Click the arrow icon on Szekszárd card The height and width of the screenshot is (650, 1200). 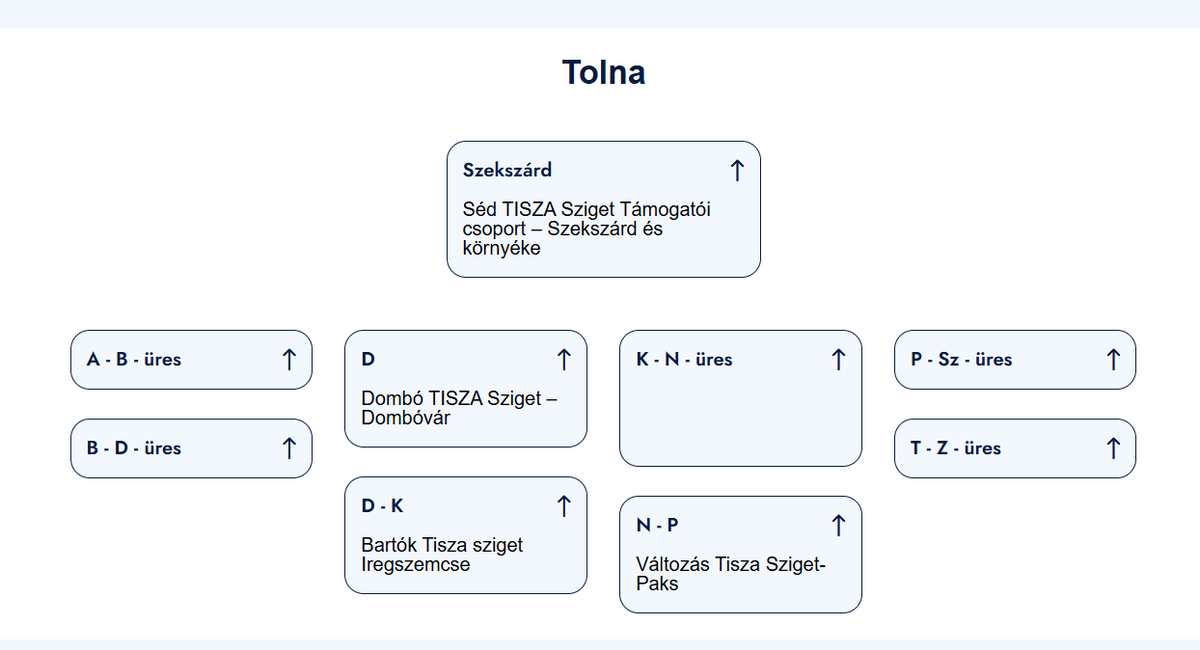737,170
